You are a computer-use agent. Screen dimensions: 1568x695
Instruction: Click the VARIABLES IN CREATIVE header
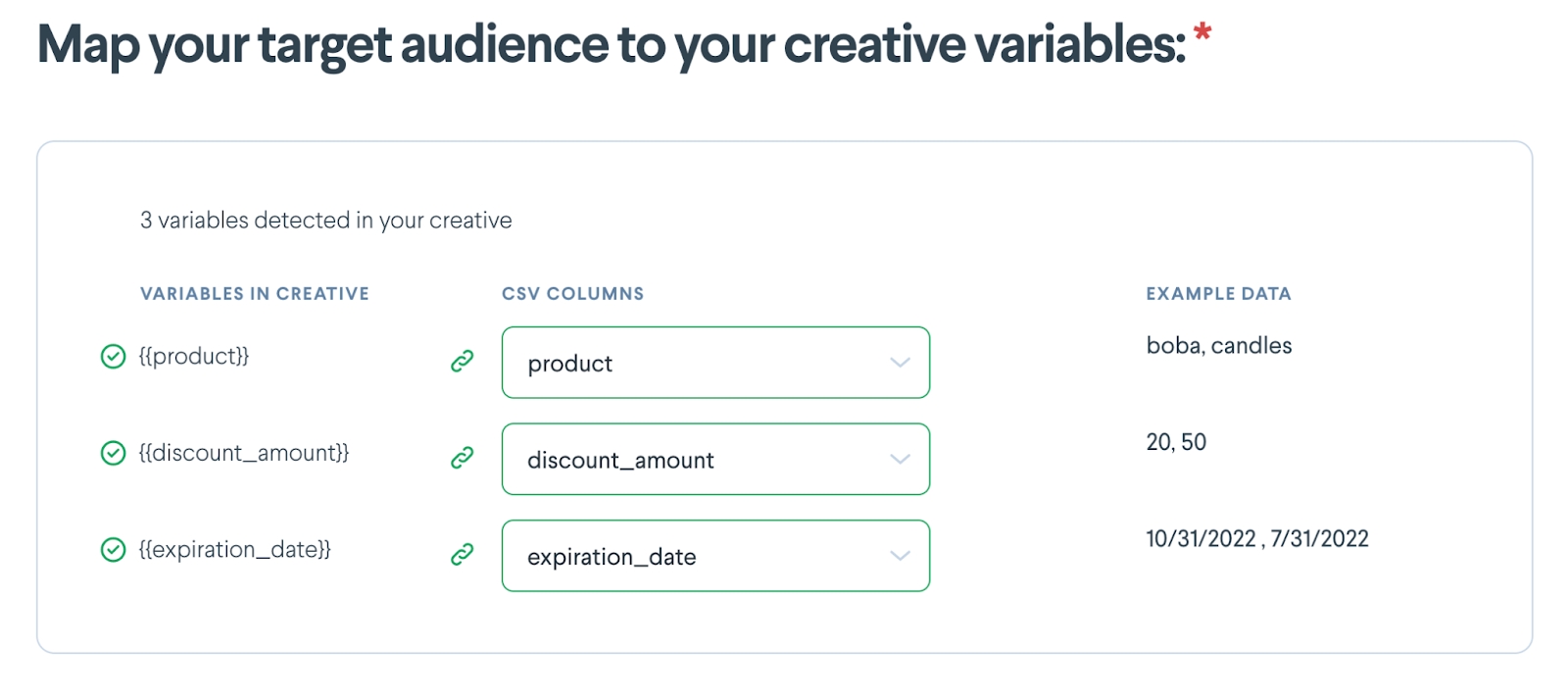[255, 294]
